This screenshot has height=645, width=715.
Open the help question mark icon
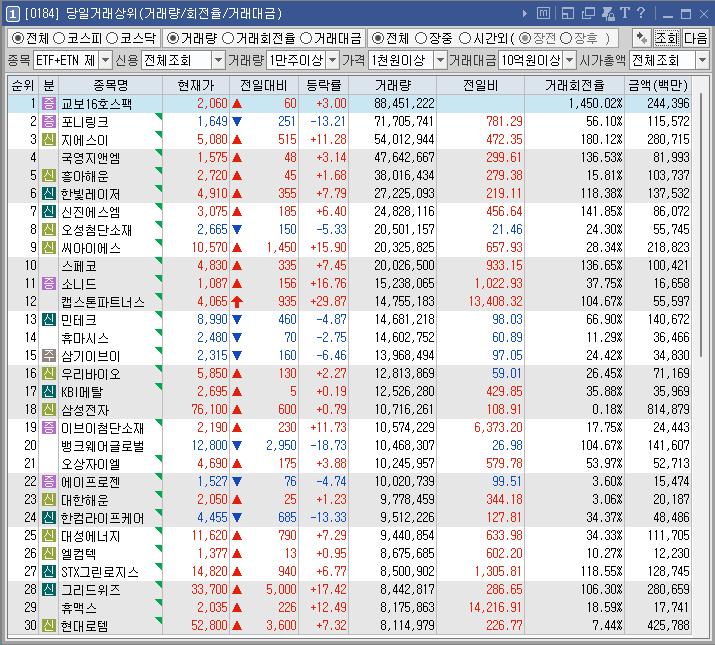coord(641,13)
